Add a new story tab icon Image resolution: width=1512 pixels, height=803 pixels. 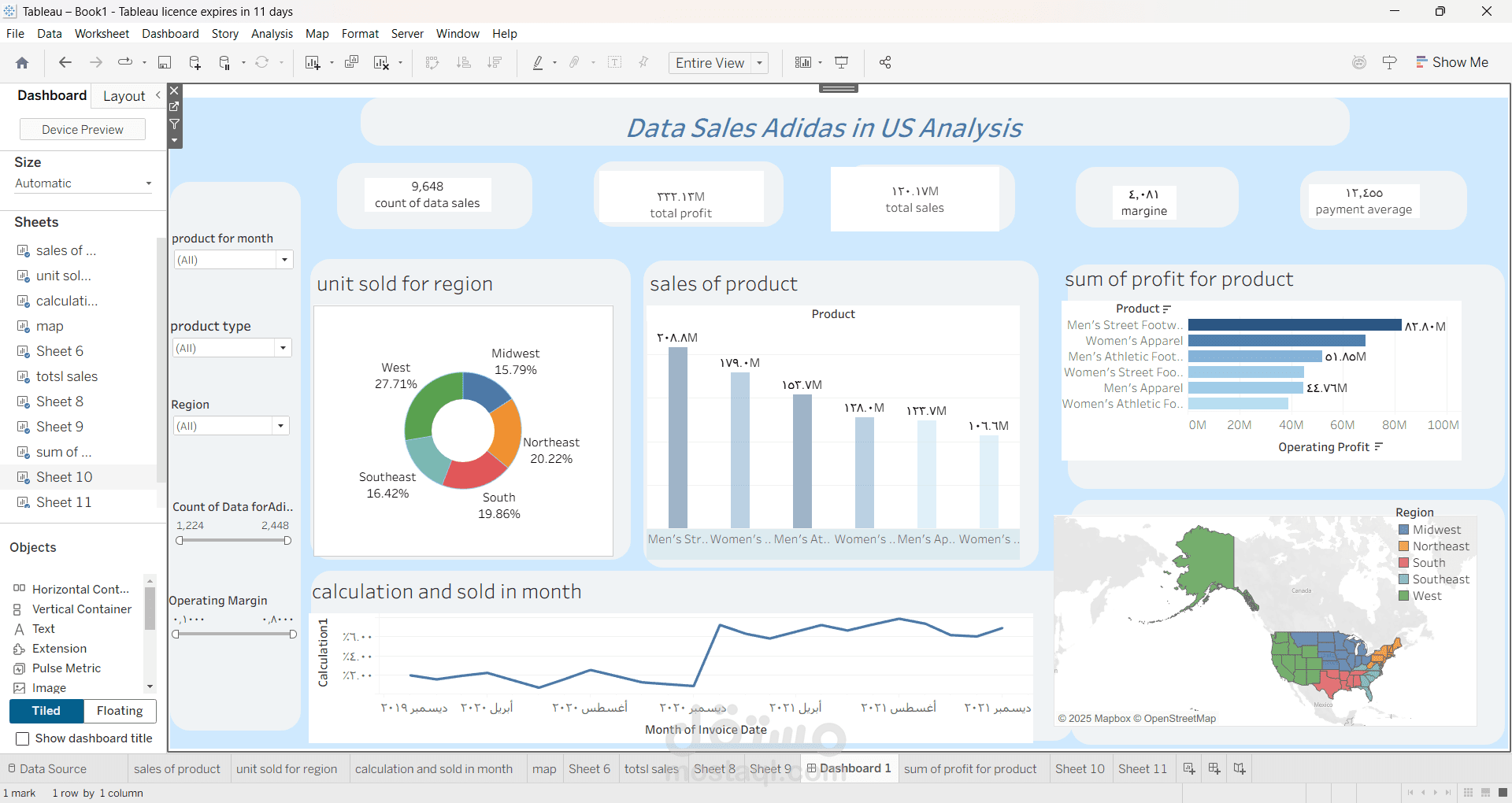pos(1240,768)
